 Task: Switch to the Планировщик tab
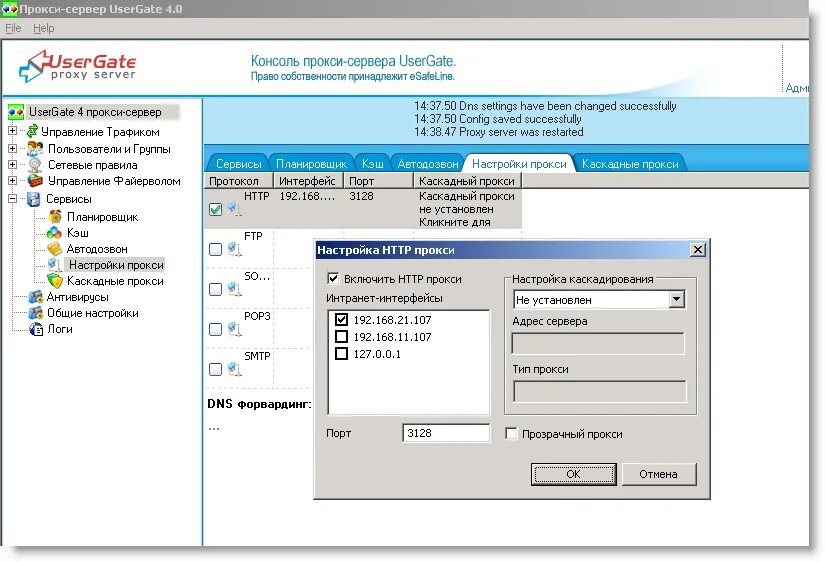(x=311, y=164)
